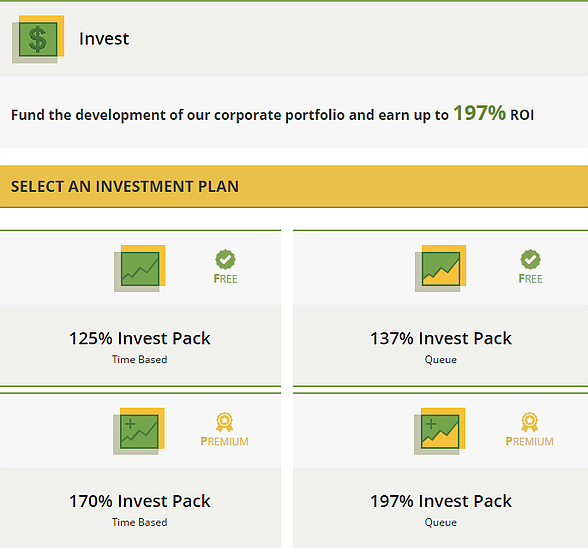Choose the 170% Invest Pack title

140,501
